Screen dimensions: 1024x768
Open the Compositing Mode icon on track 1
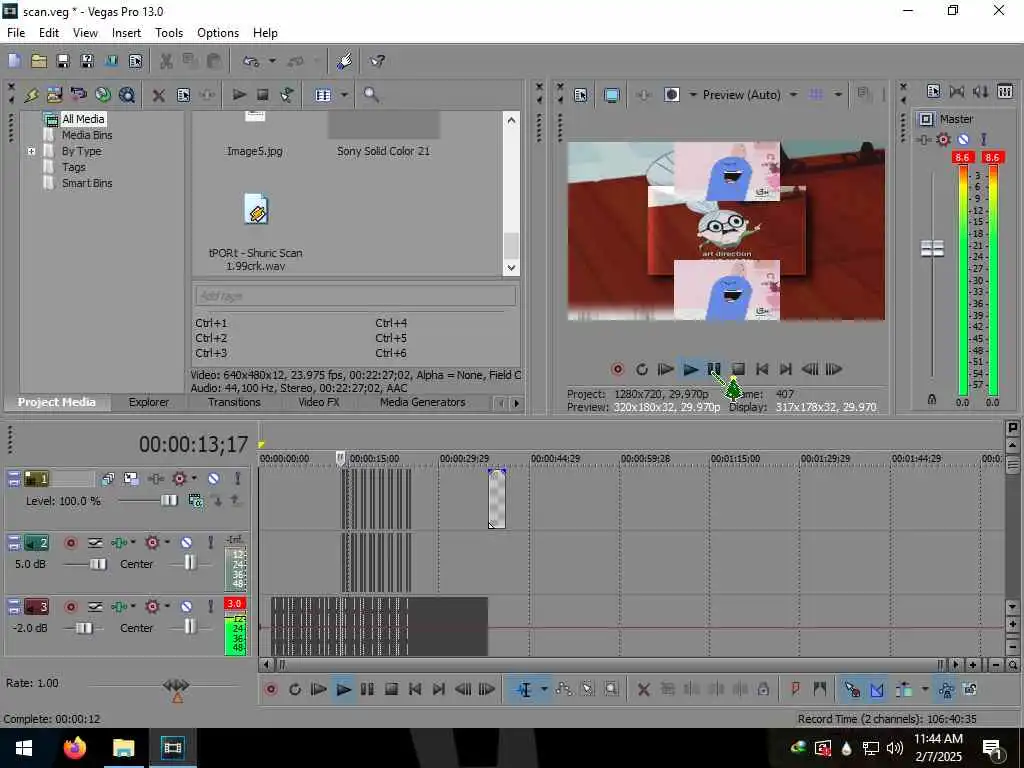(195, 500)
